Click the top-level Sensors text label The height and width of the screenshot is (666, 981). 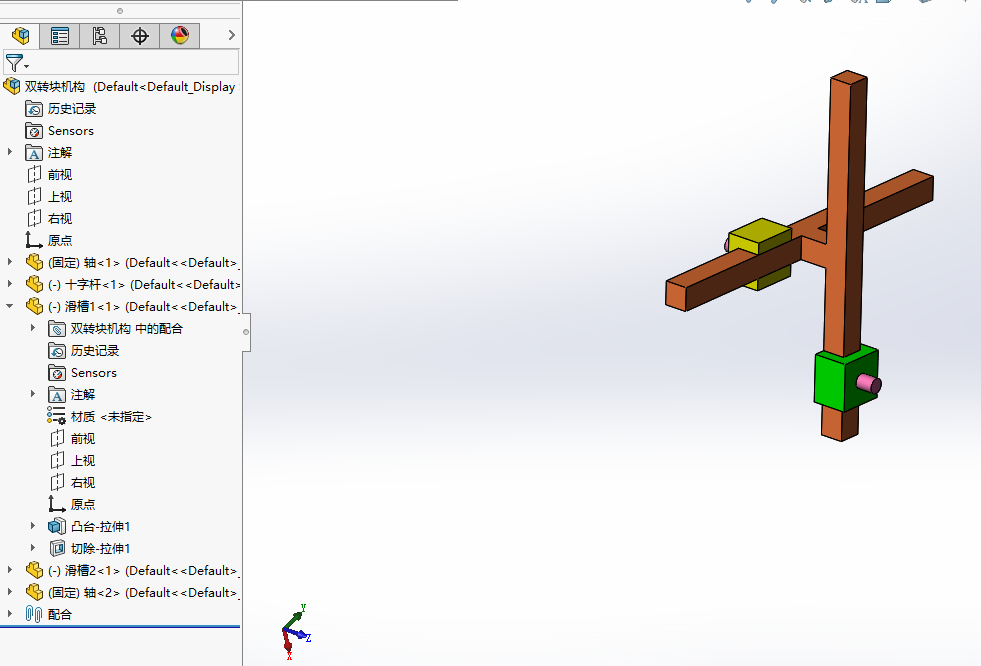71,131
